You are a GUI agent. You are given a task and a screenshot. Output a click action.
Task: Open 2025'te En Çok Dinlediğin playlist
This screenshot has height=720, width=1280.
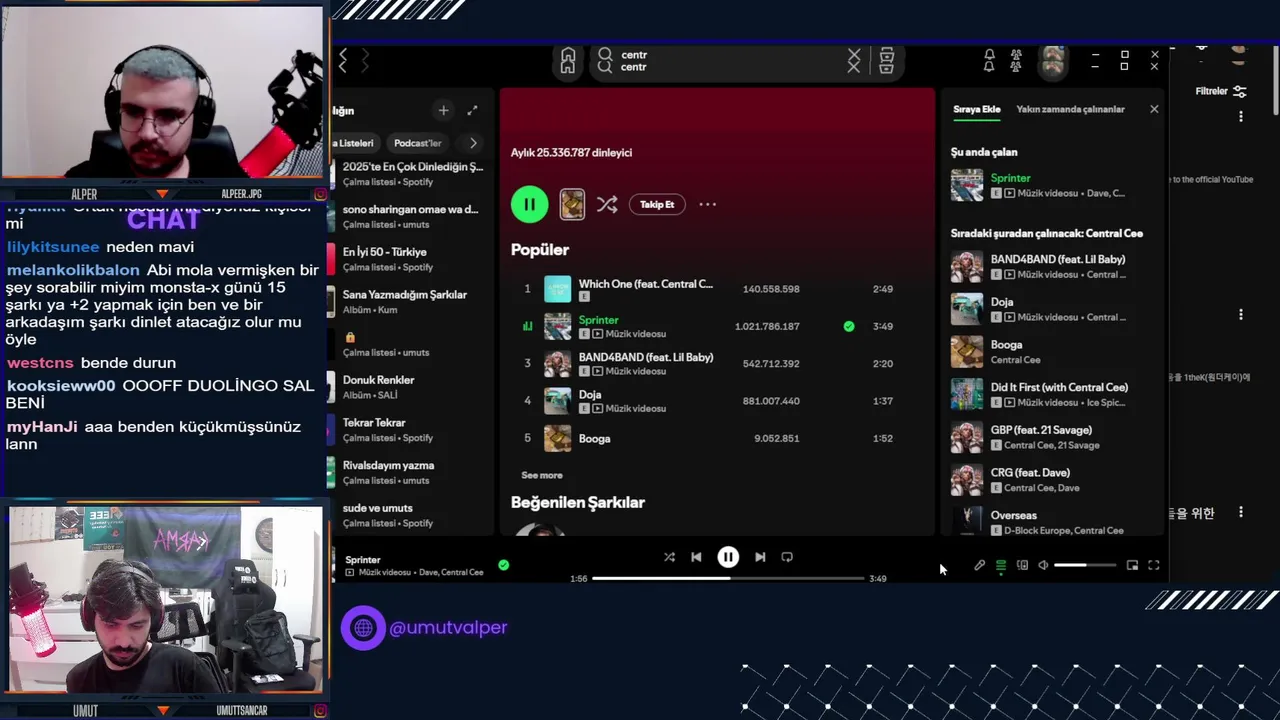pos(412,174)
